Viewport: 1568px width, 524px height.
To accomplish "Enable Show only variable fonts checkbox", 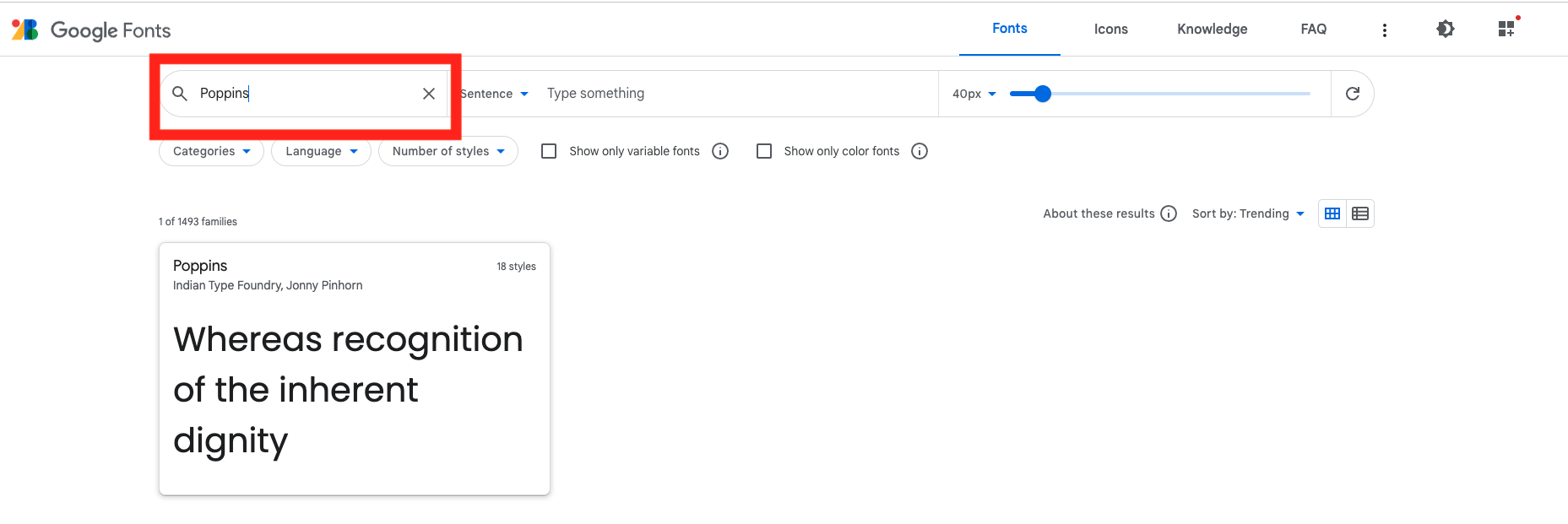I will coord(549,151).
